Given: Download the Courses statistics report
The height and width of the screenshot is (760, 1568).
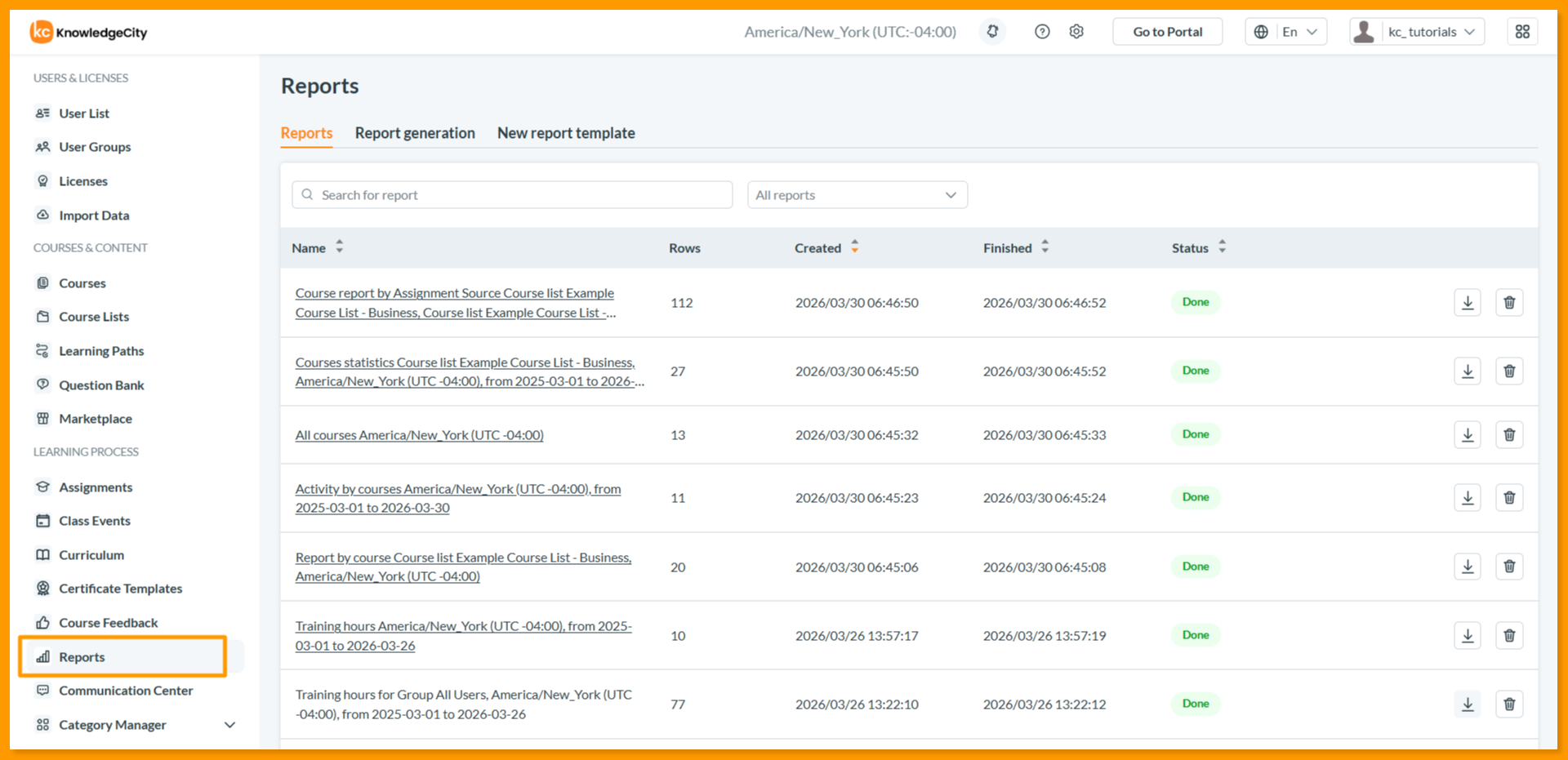Looking at the screenshot, I should (x=1468, y=371).
